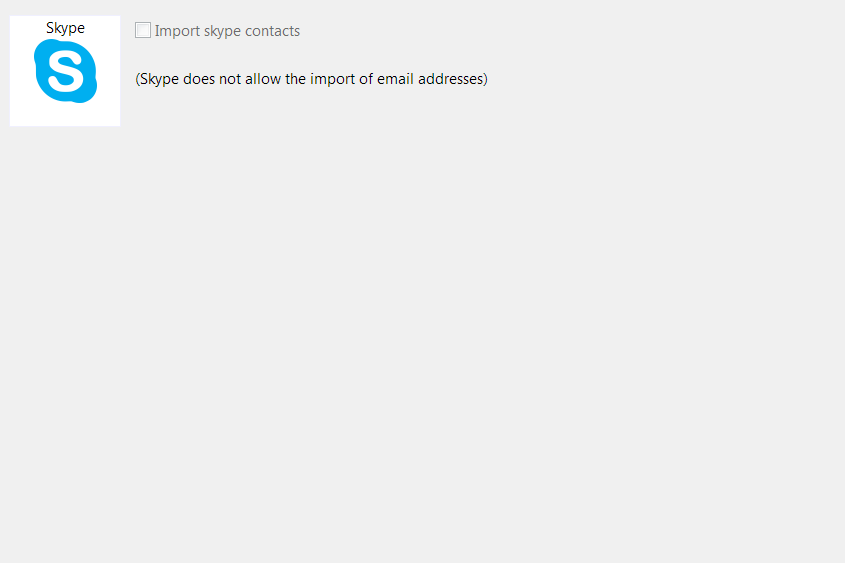The width and height of the screenshot is (845, 563).
Task: Tick the square box before Import skype
Action: click(143, 30)
